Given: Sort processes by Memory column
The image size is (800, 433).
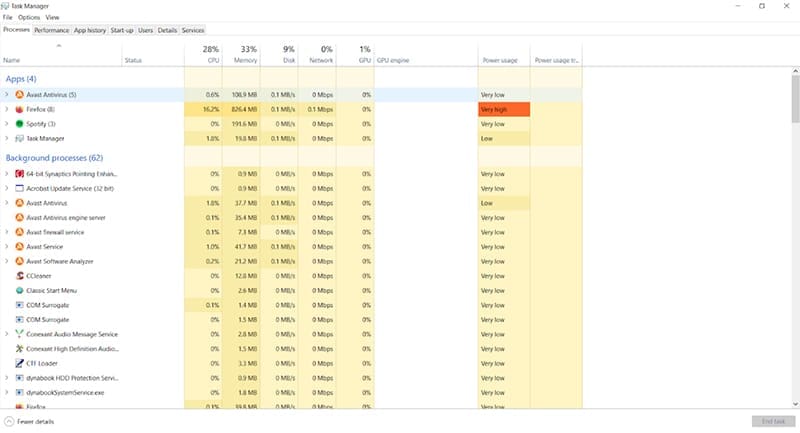Looking at the screenshot, I should [241, 54].
